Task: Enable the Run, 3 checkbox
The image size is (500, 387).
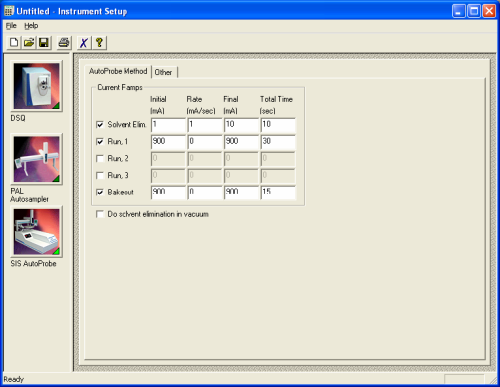Action: point(100,175)
